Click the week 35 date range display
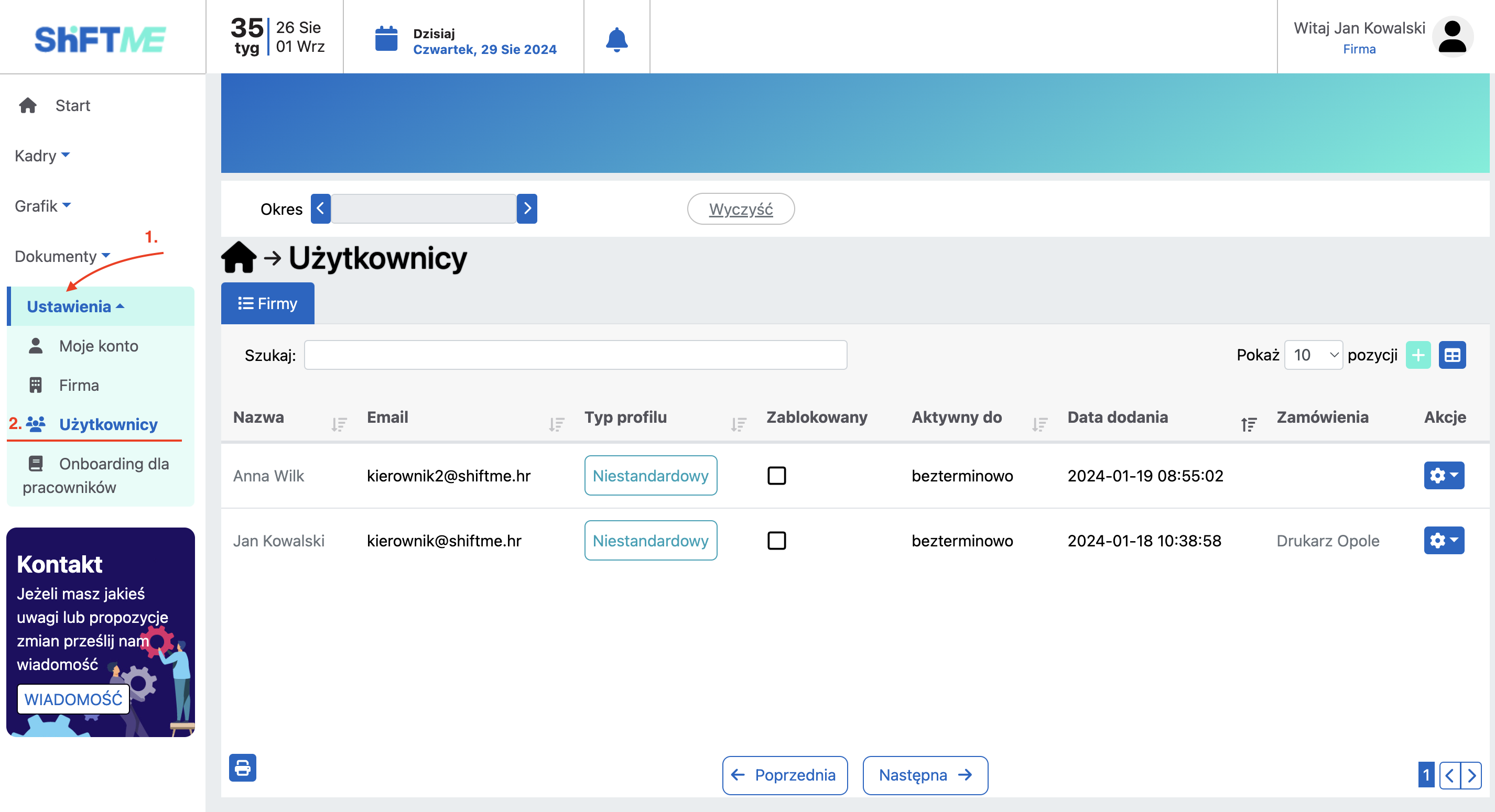The width and height of the screenshot is (1495, 812). (x=277, y=37)
